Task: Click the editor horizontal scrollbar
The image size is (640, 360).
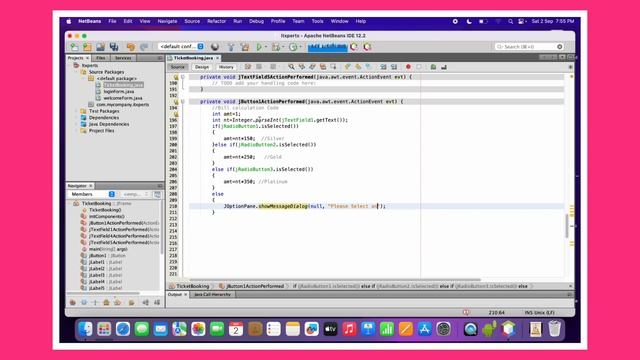Action: tap(335, 280)
